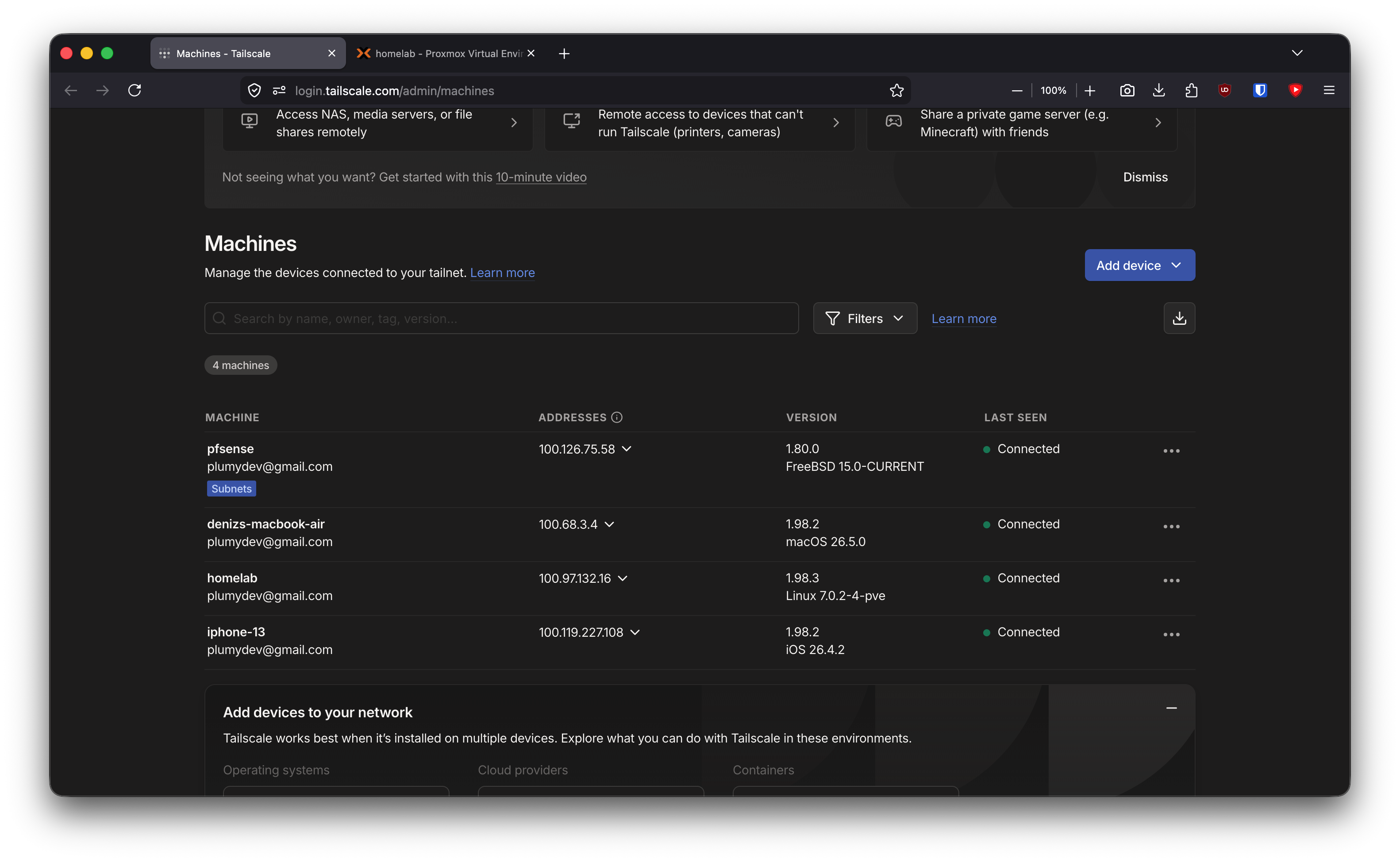Open the extensions puzzle icon
The width and height of the screenshot is (1400, 862).
pyautogui.click(x=1191, y=90)
